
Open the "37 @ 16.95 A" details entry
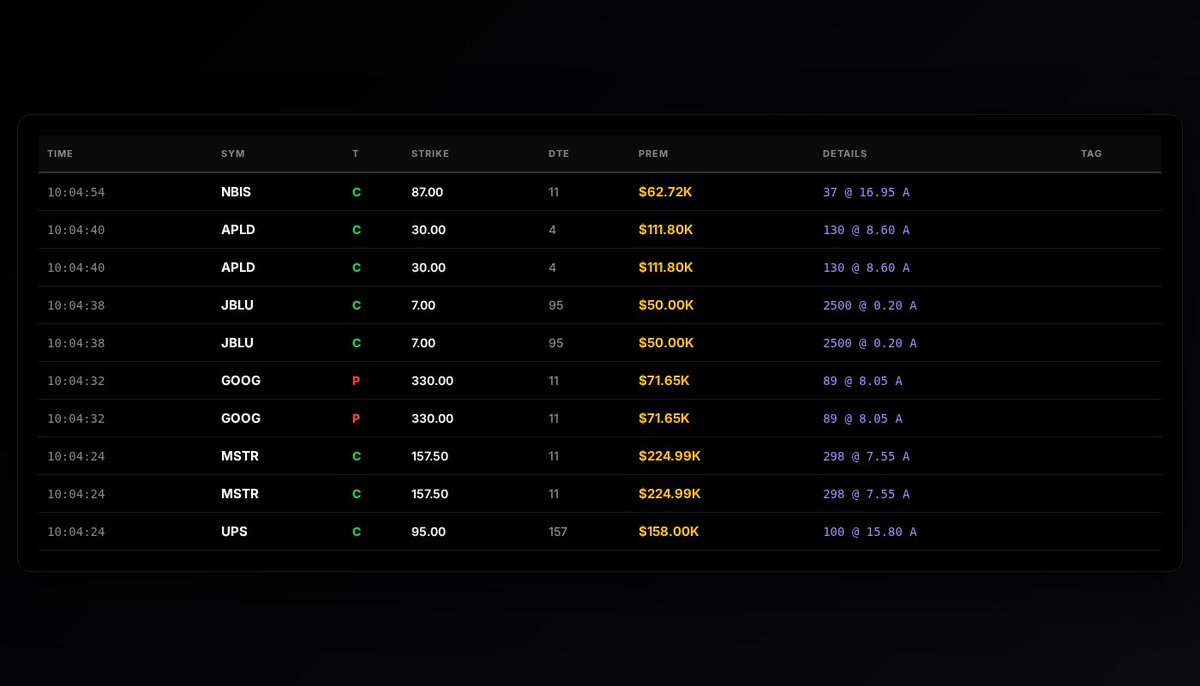coord(866,192)
